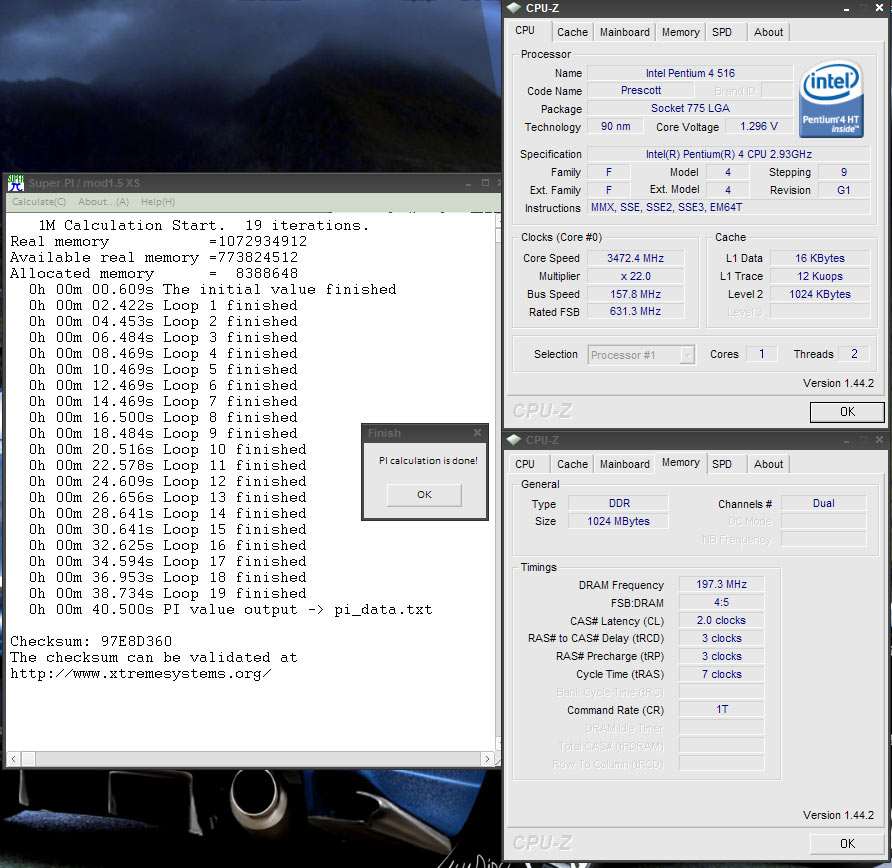The height and width of the screenshot is (868, 892).
Task: Click the Cycle Time 7 clocks value
Action: [x=721, y=675]
